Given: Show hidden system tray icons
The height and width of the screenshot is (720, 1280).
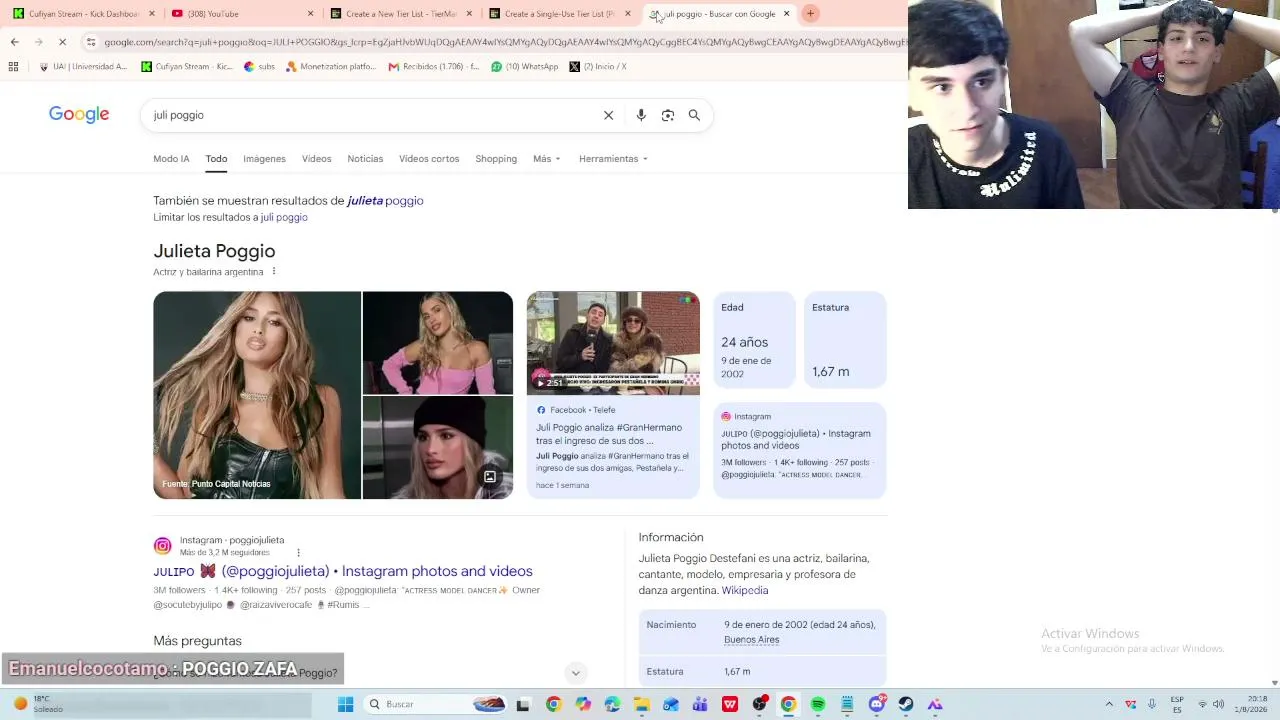Looking at the screenshot, I should tap(1108, 704).
